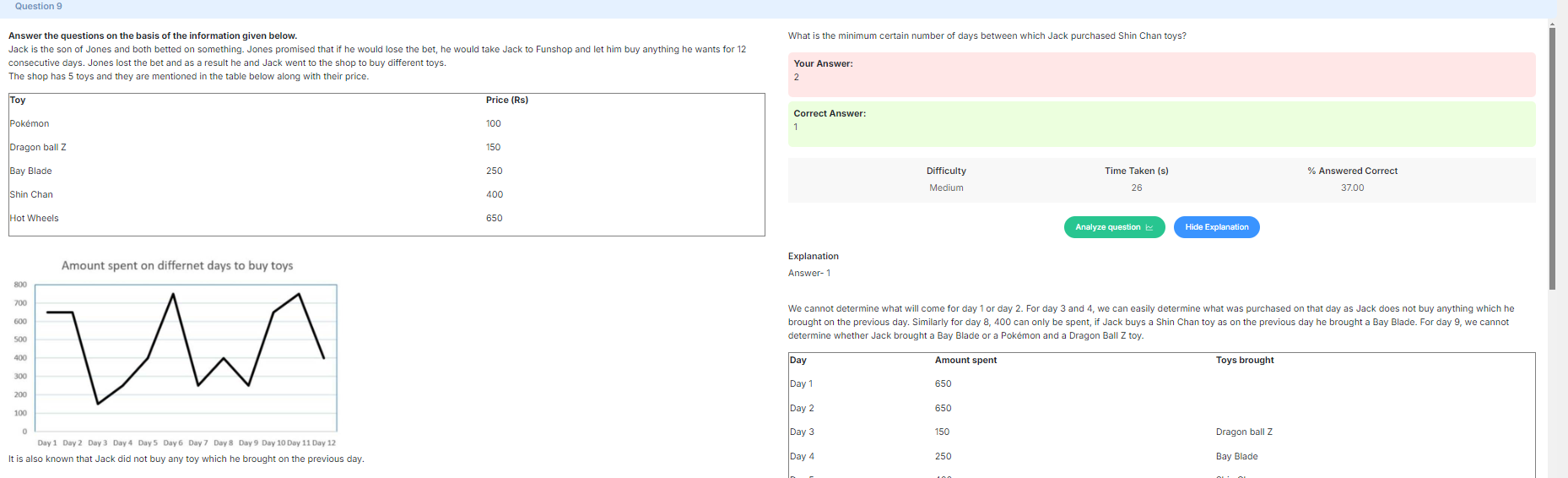Image resolution: width=1568 pixels, height=478 pixels.
Task: Click the vertical scrollbar thumb
Action: pyautogui.click(x=1552, y=158)
